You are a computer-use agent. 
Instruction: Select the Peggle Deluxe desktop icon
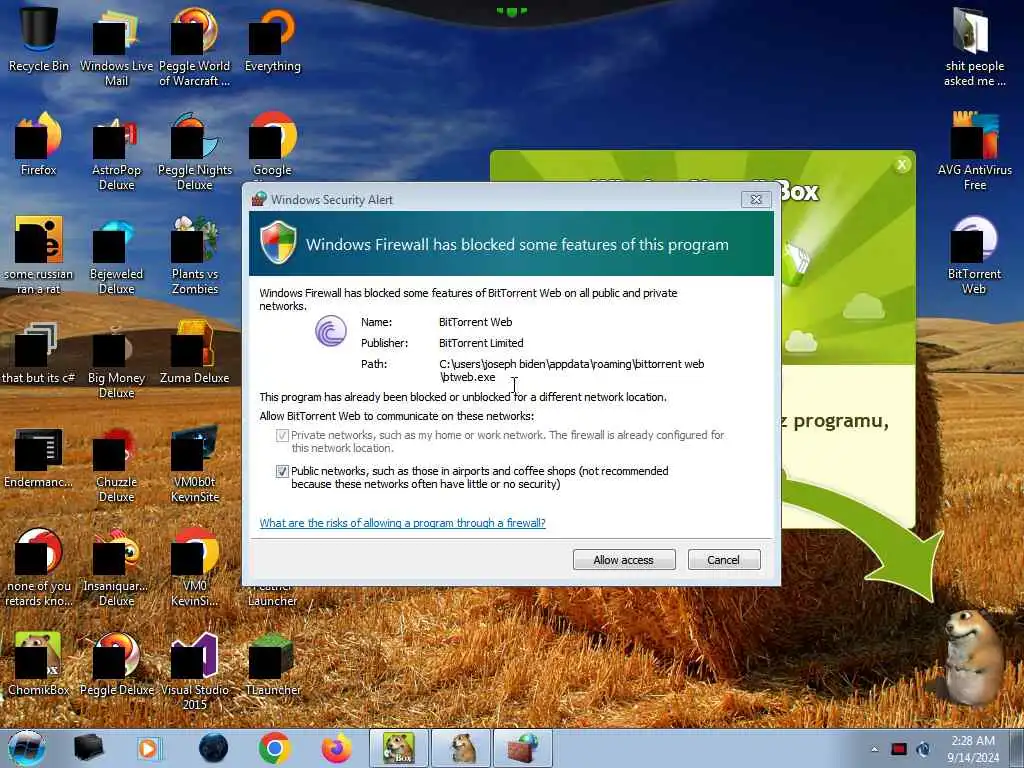tap(116, 664)
